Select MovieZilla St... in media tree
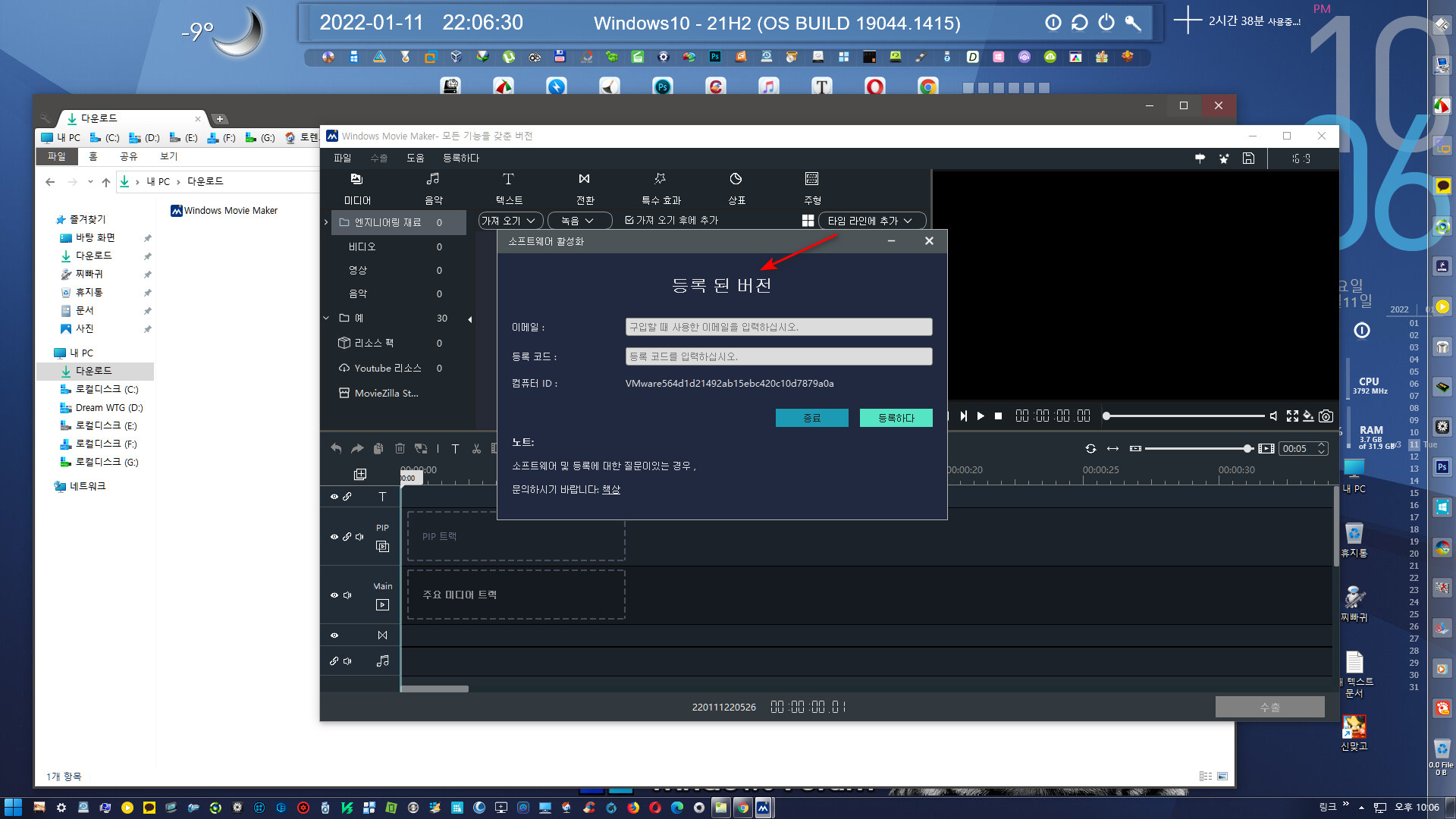The image size is (1456, 819). coord(386,393)
